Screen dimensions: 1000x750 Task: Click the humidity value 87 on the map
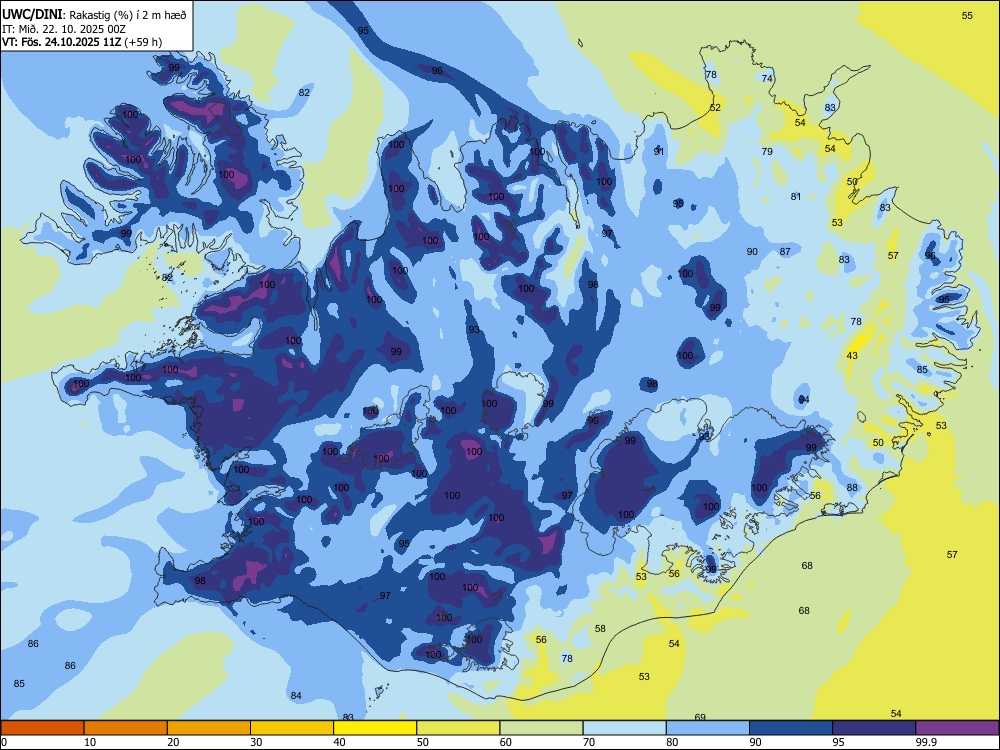click(x=785, y=252)
